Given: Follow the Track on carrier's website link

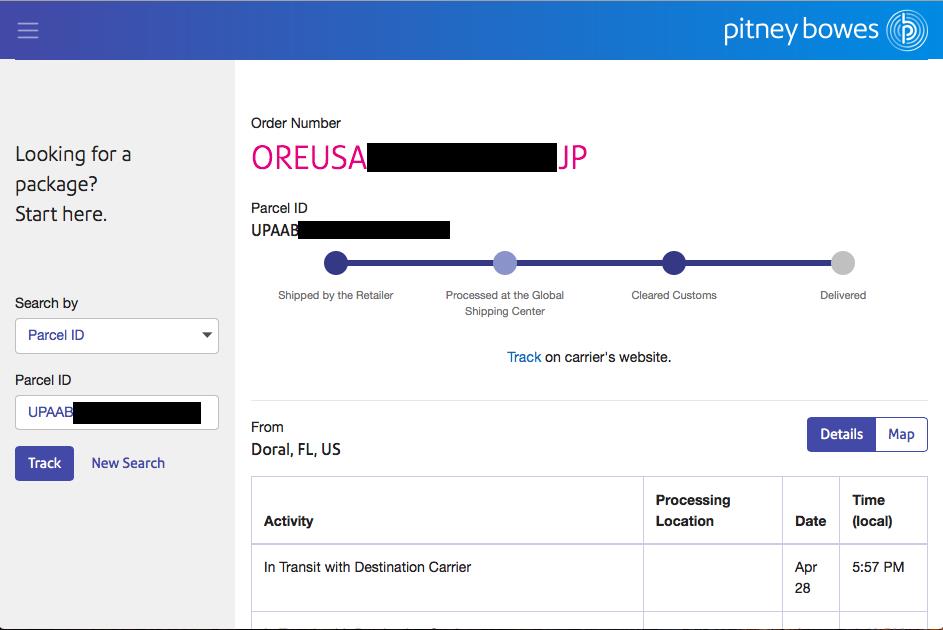Looking at the screenshot, I should (x=524, y=357).
